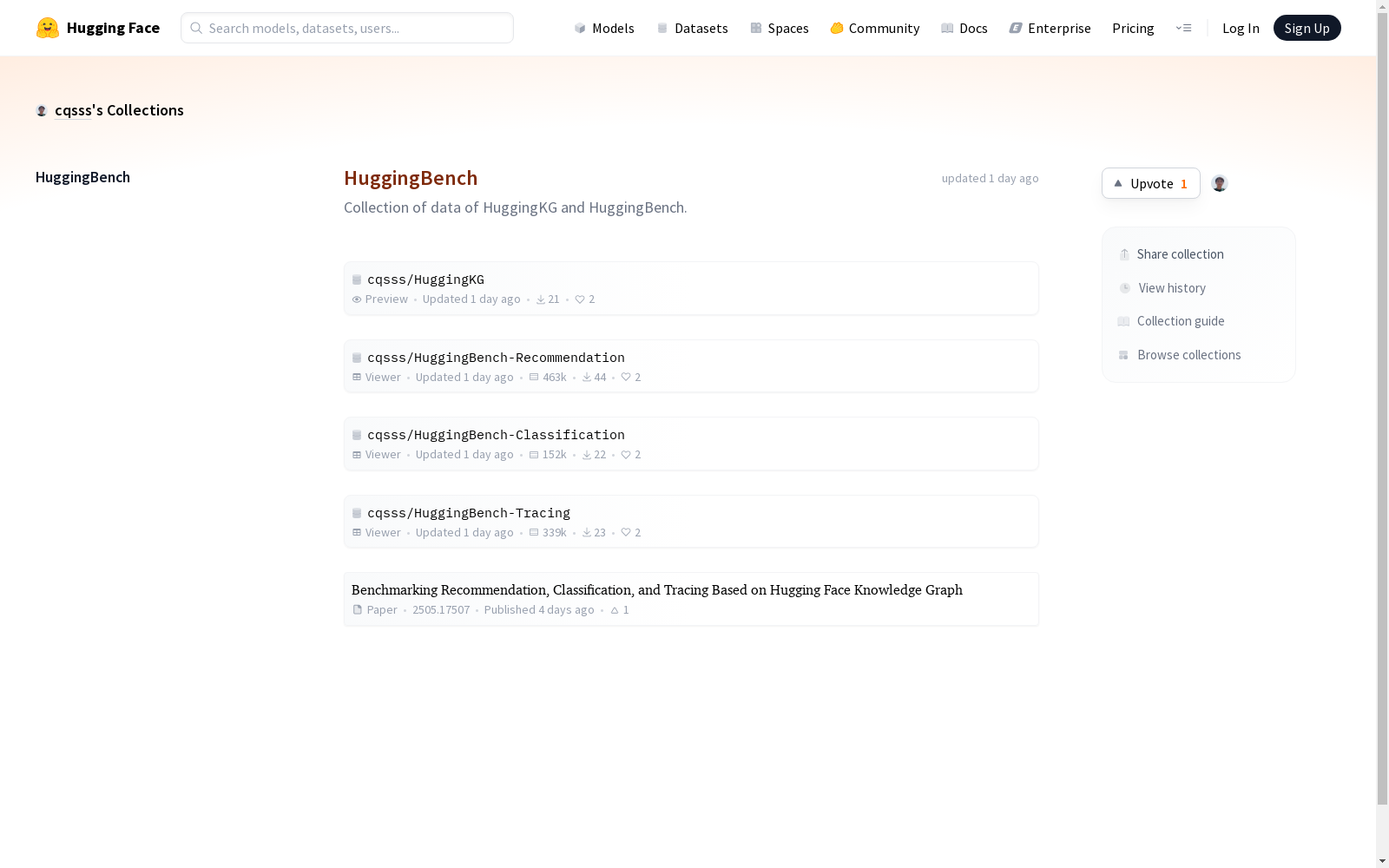The width and height of the screenshot is (1389, 868).
Task: Click dataset icon beside HuggingBench-Classification
Action: (x=357, y=435)
